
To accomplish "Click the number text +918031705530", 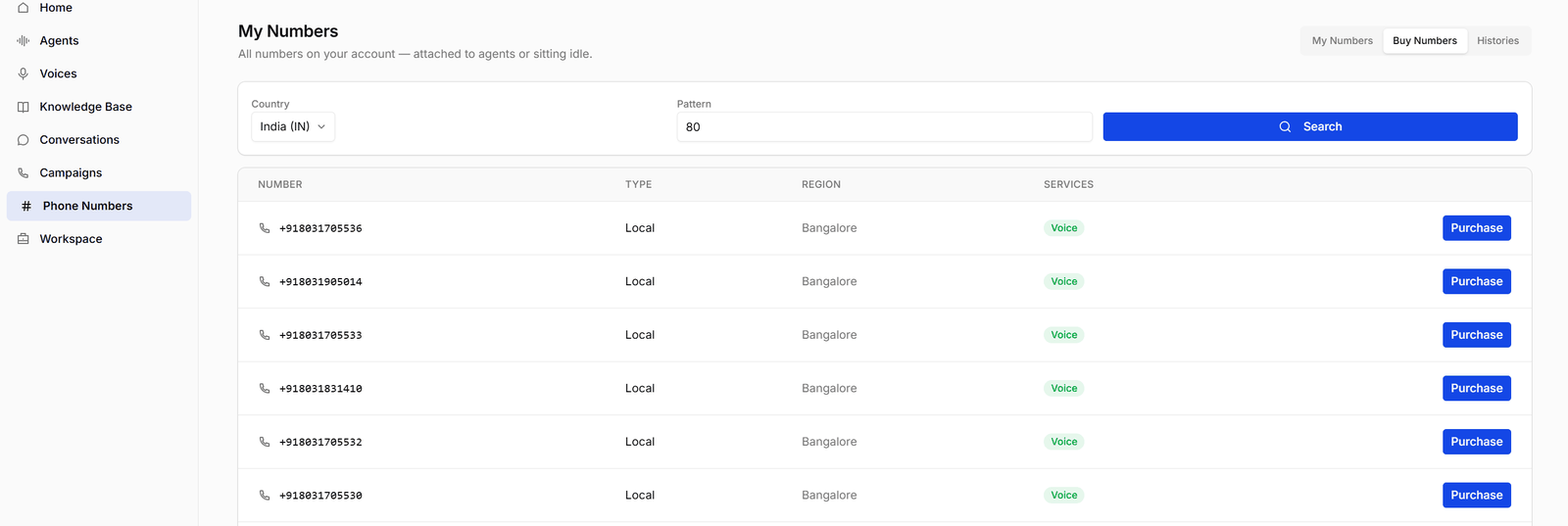I will (x=320, y=496).
